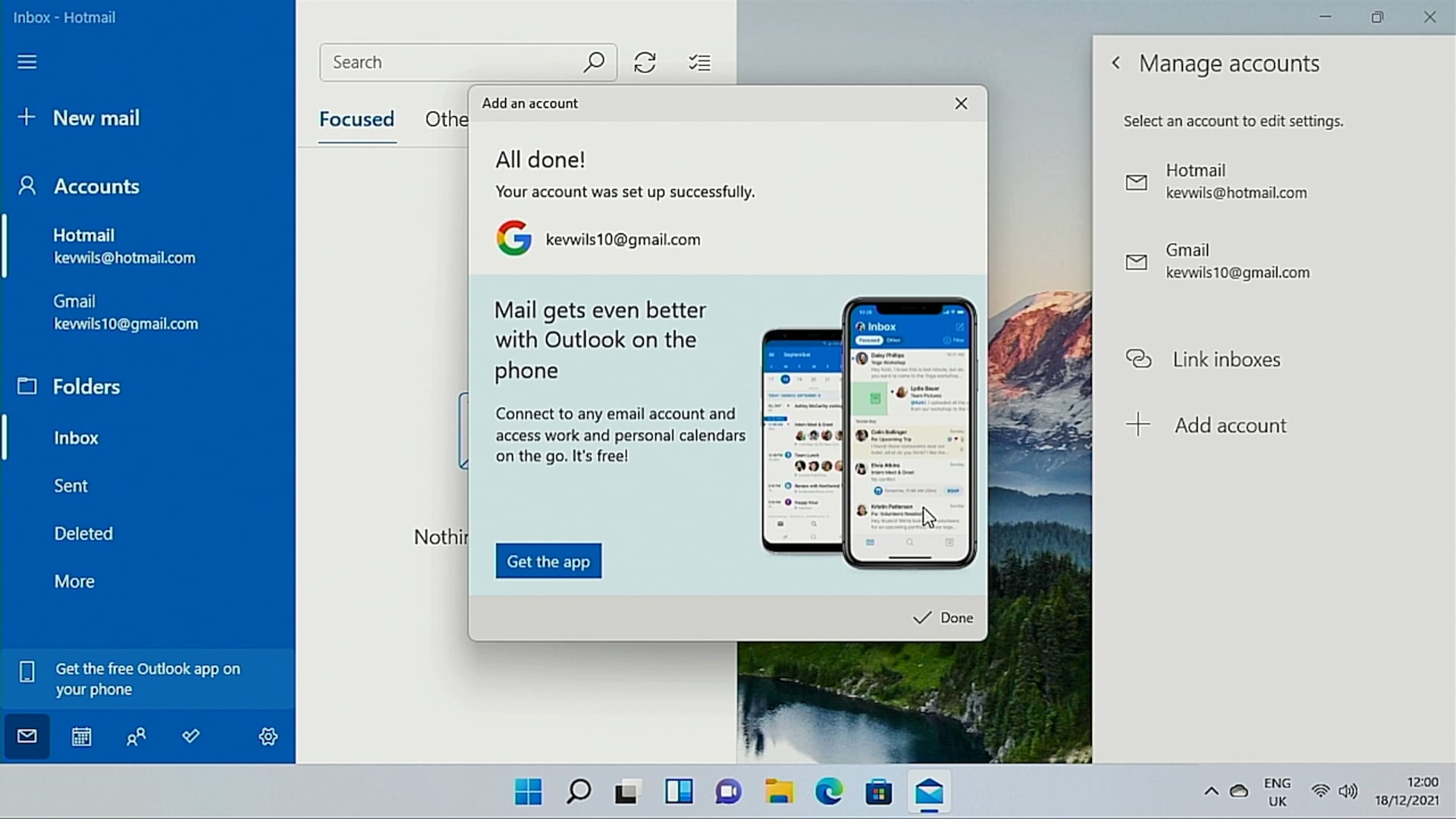1456x819 pixels.
Task: Switch to the Focused inbox tab
Action: 356,119
